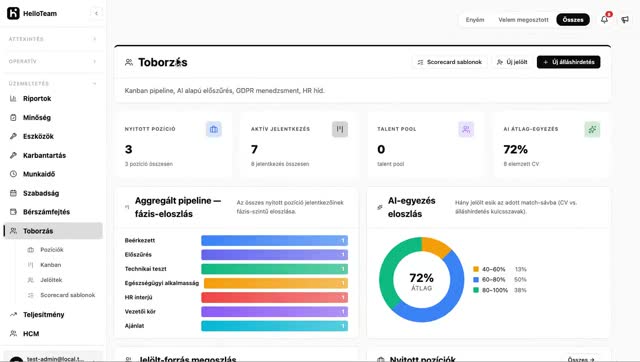This screenshot has width=640, height=362.
Task: Open the Pozíciók submenu item
Action: 61,249
